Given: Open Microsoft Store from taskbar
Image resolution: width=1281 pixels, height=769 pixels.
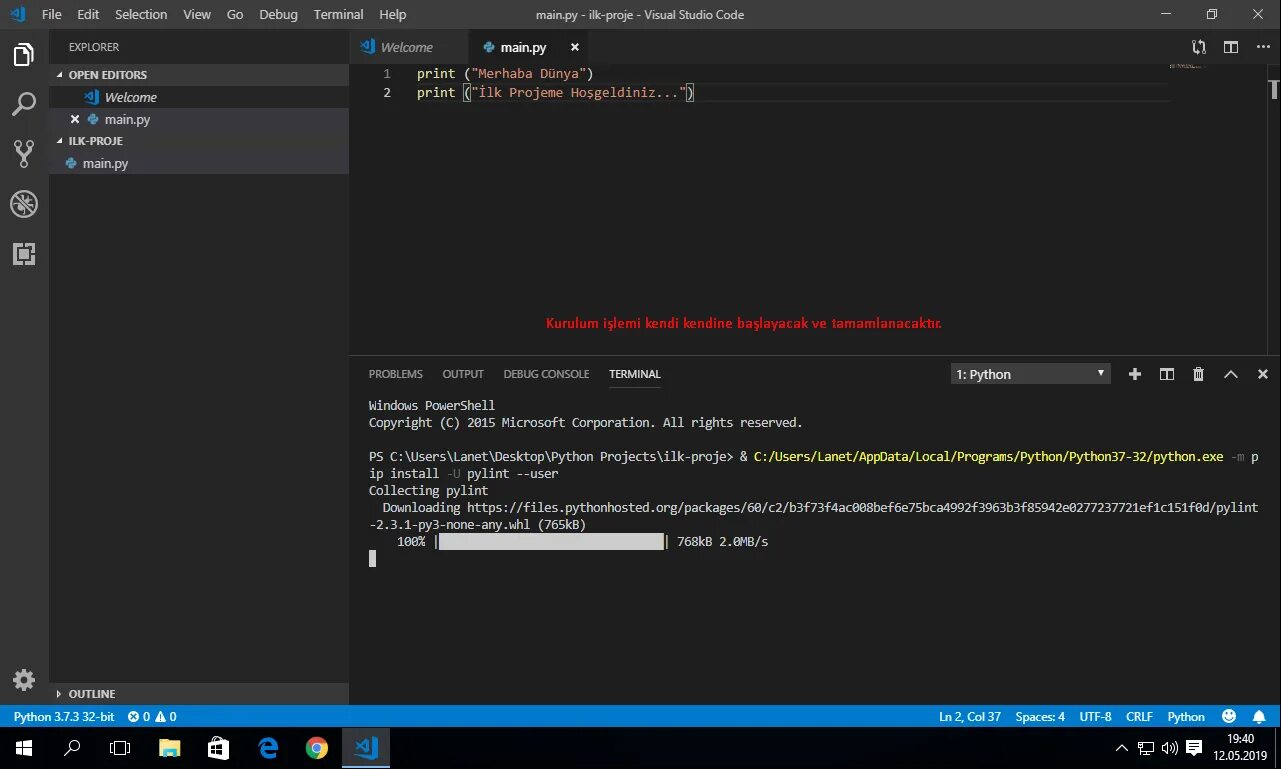Looking at the screenshot, I should tap(218, 748).
